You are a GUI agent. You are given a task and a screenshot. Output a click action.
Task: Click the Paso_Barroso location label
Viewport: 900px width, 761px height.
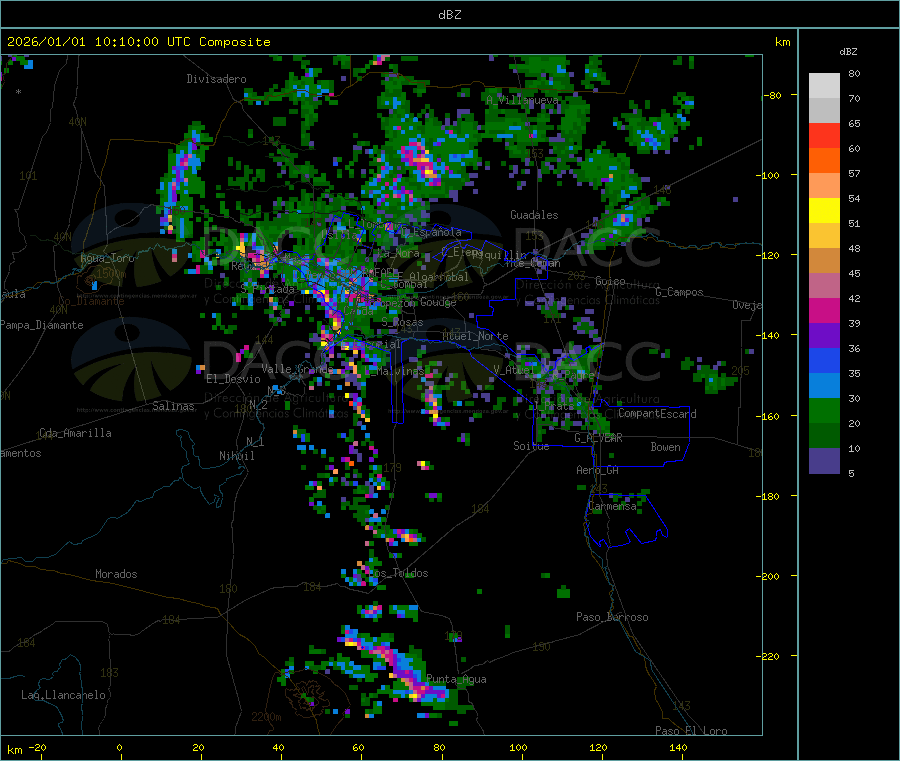(612, 617)
